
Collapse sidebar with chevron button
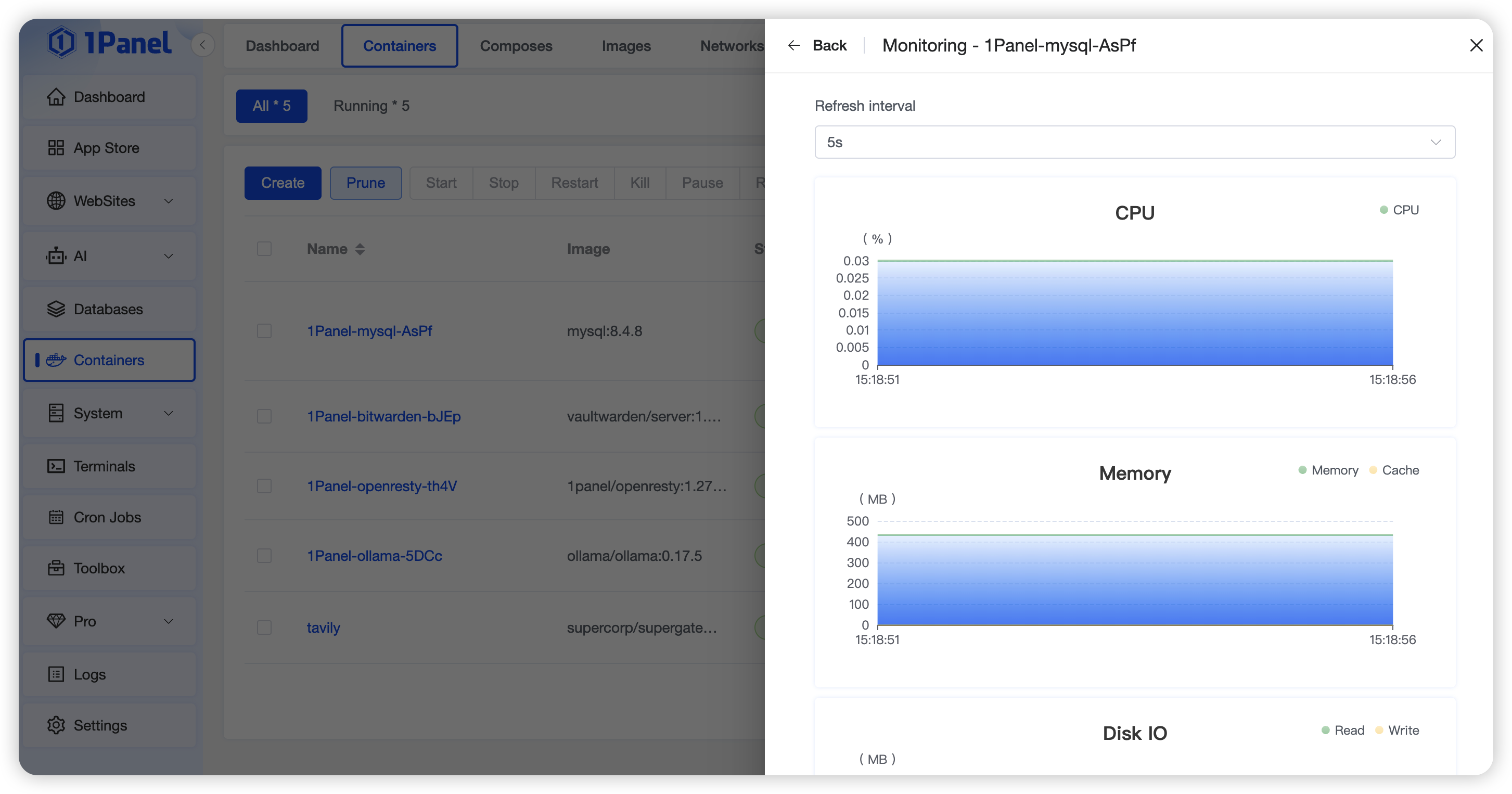(x=202, y=45)
